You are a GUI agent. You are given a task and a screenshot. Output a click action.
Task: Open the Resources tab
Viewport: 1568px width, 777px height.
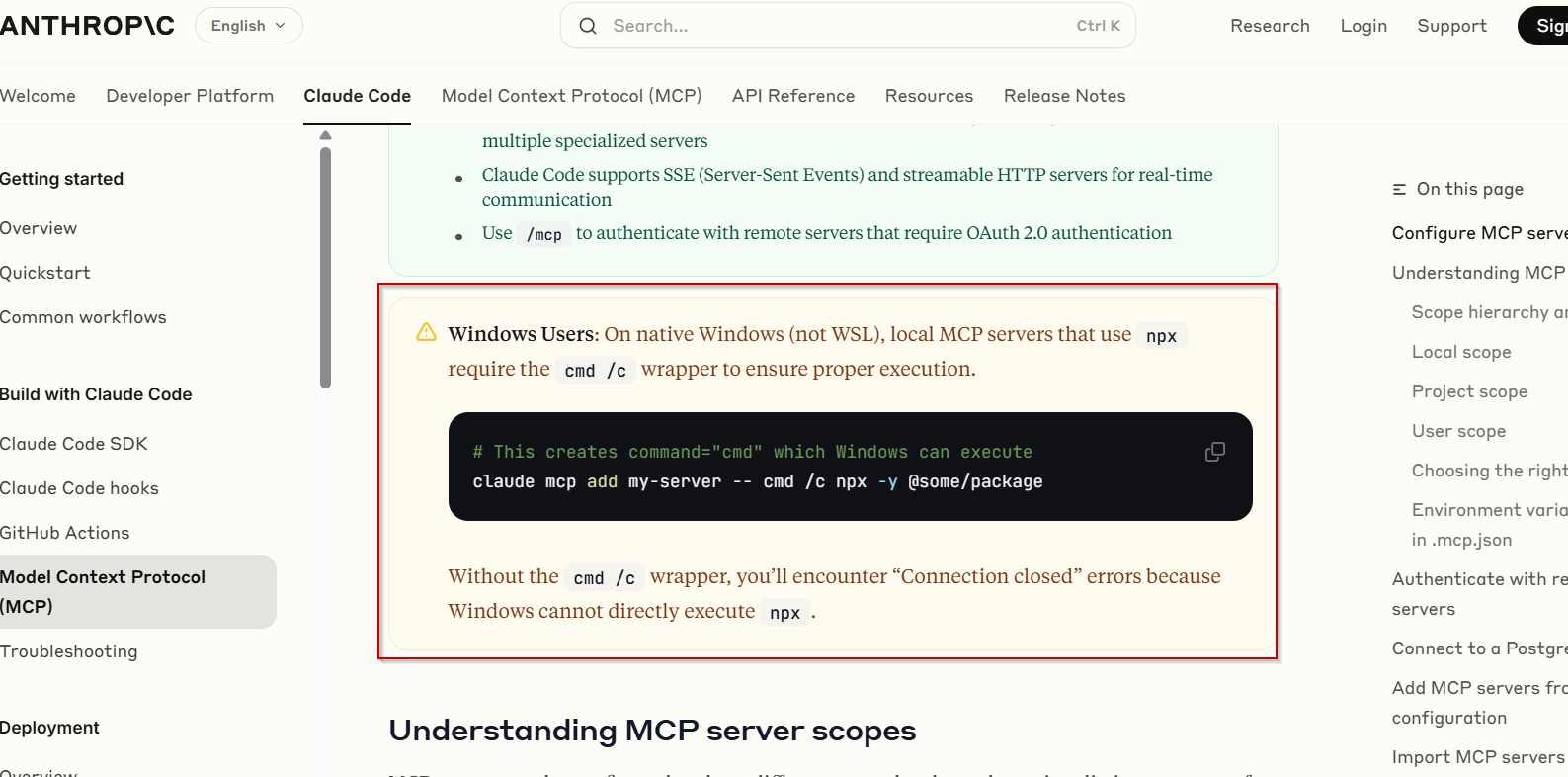pyautogui.click(x=929, y=96)
